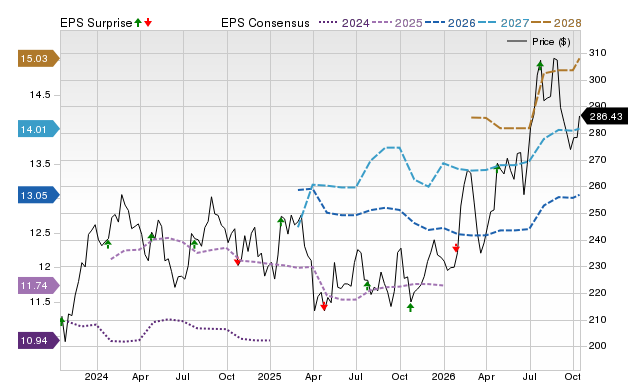Click the 14.5 EPS axis label
640x382 pixels.
(x=40, y=95)
